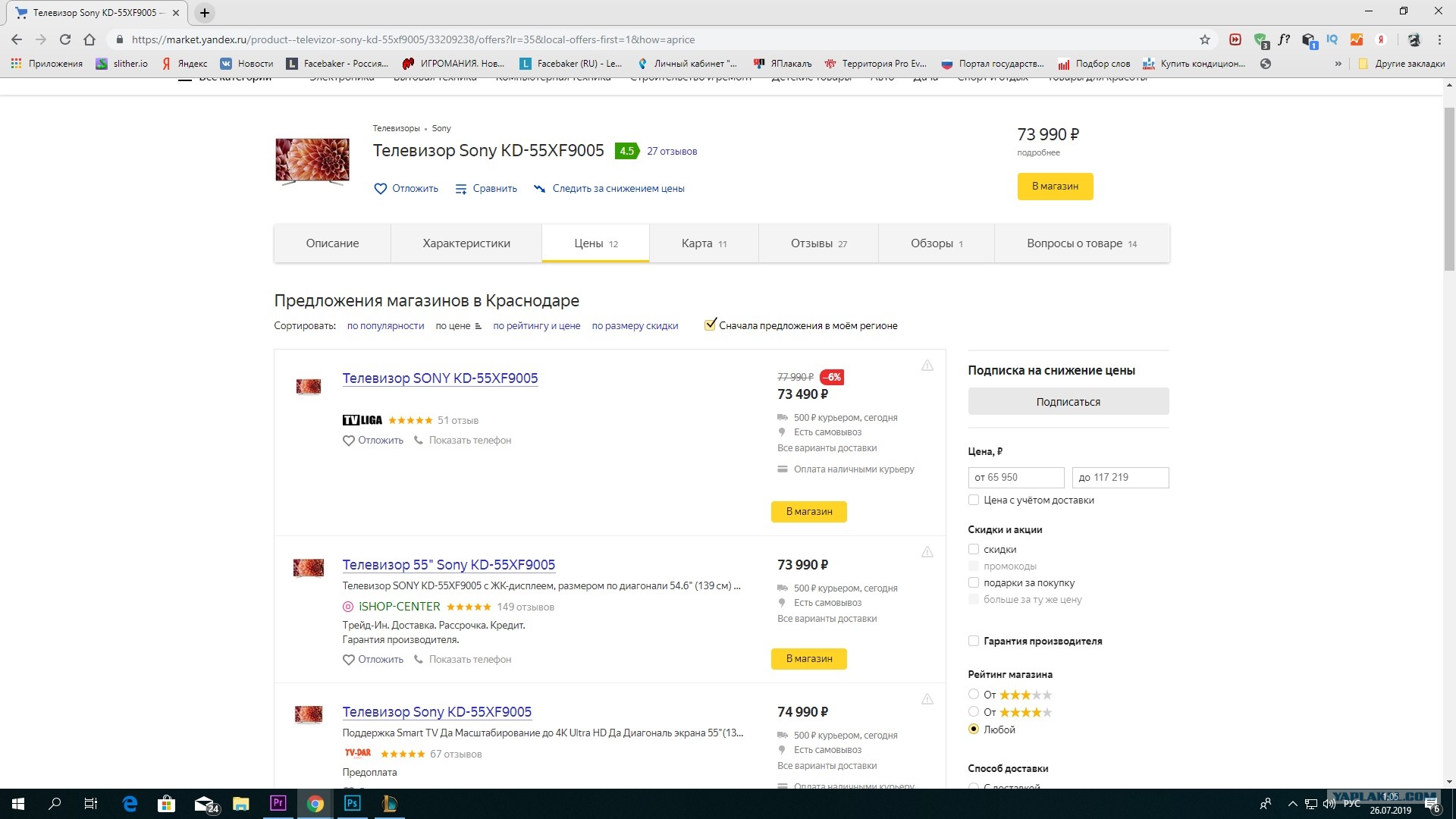Go to iSHOP-CENTER via 'В магазин' button
Viewport: 1456px width, 819px height.
[x=809, y=659]
